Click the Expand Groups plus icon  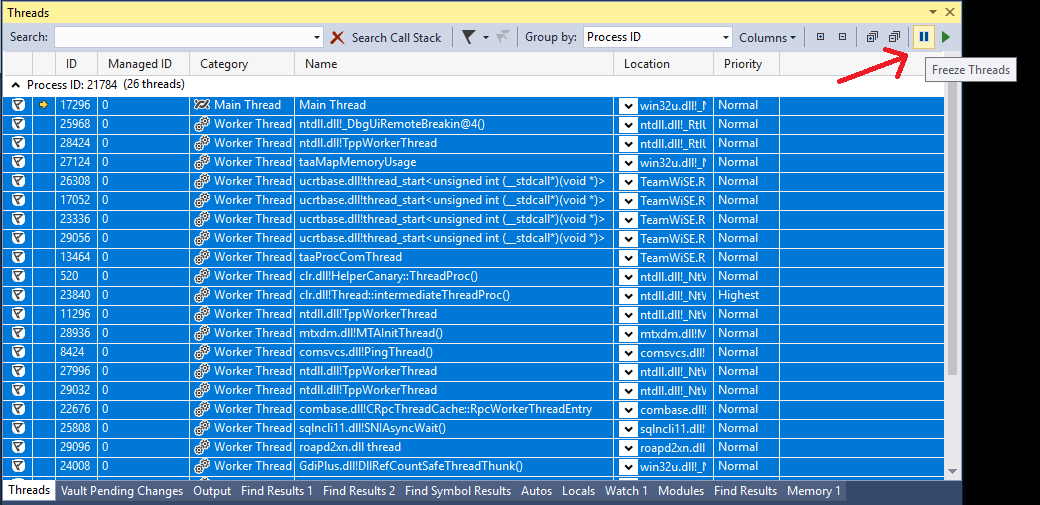coord(820,37)
